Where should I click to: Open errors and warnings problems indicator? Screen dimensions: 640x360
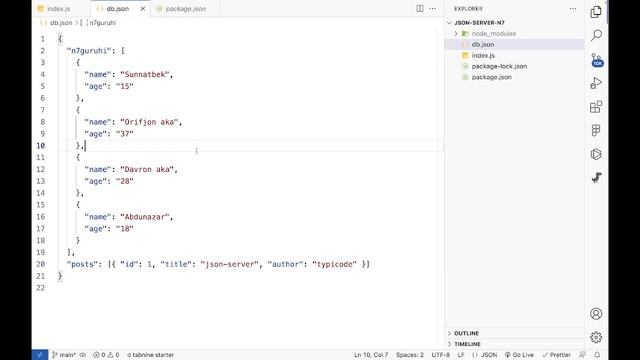tap(106, 355)
